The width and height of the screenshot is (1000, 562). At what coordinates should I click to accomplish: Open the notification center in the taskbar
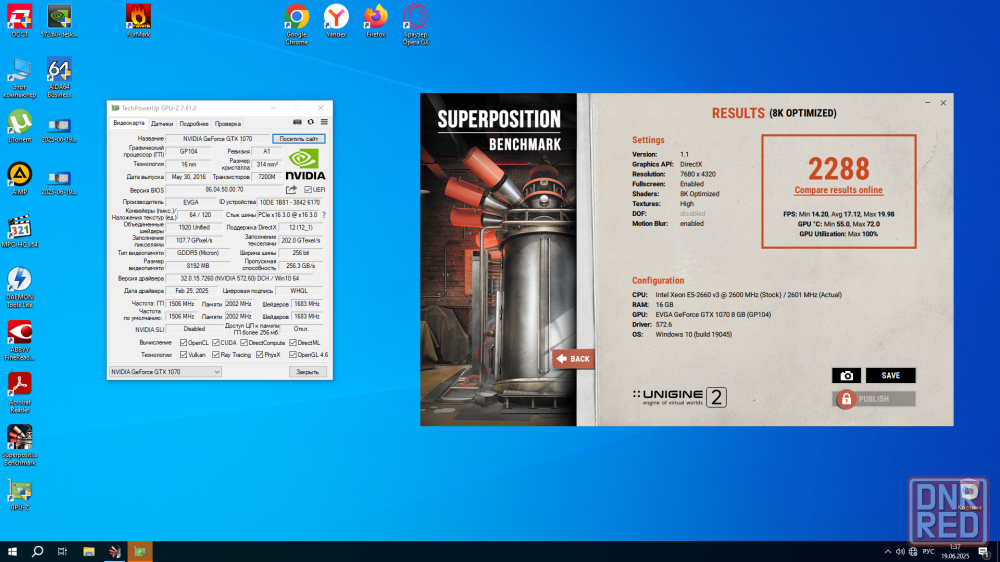(x=984, y=552)
